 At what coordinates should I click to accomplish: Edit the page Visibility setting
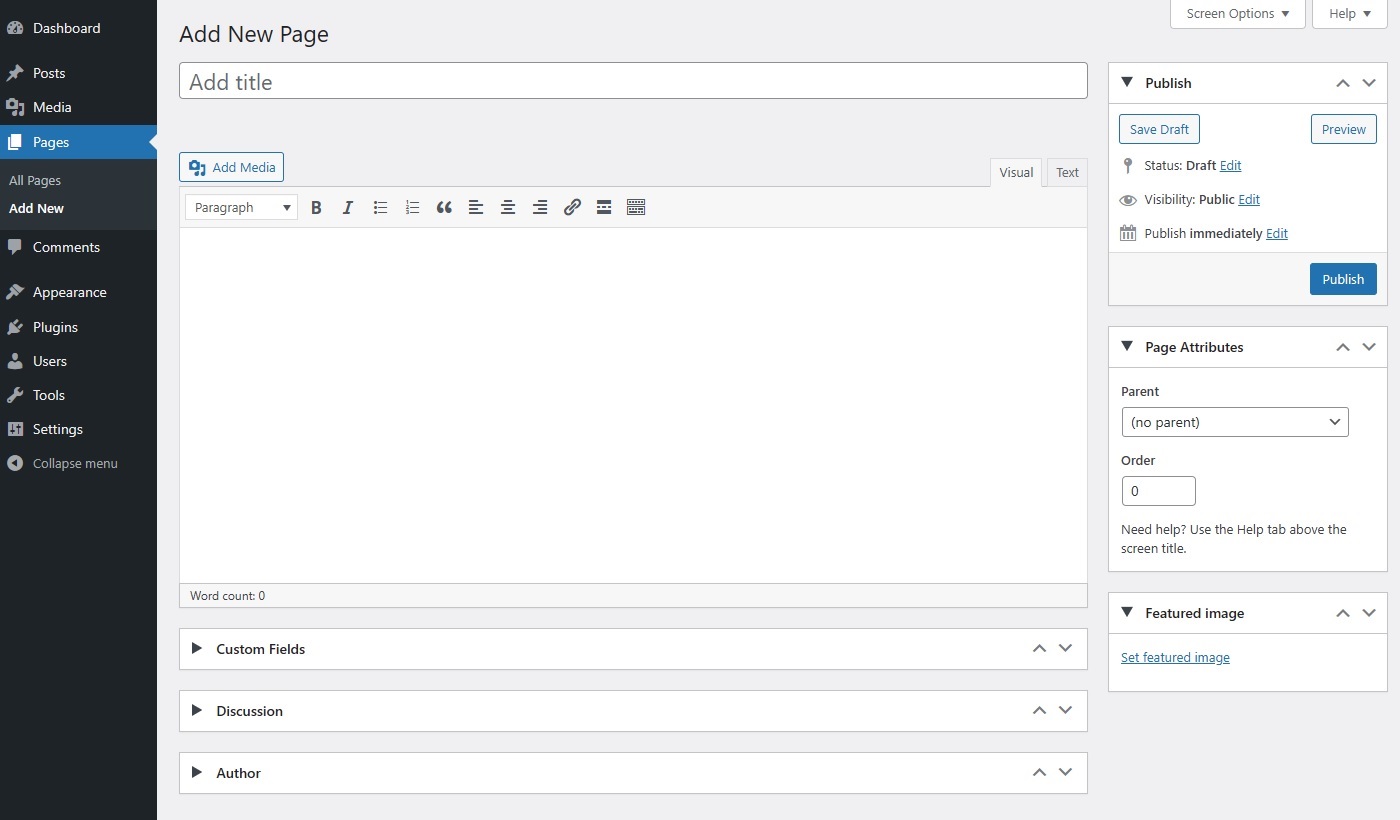point(1247,199)
